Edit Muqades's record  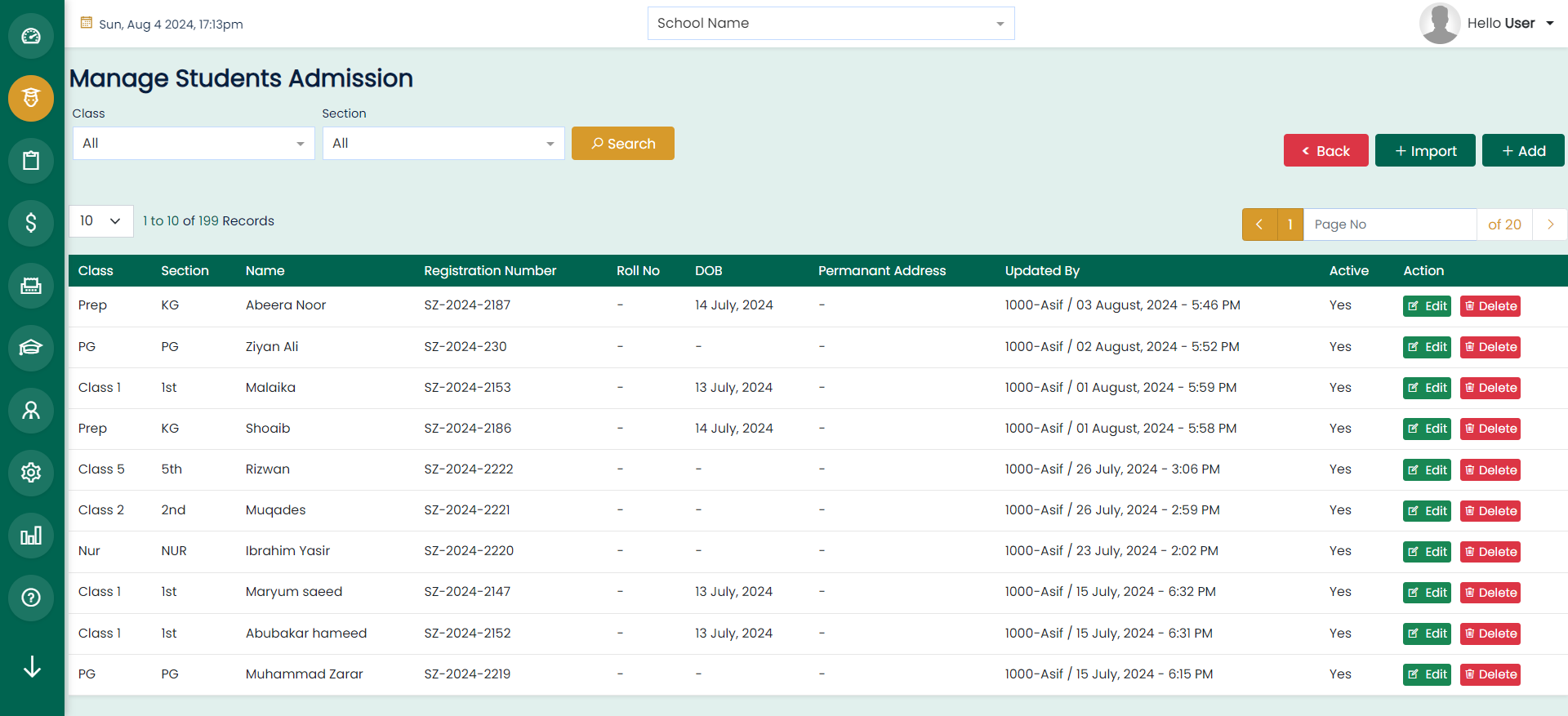pyautogui.click(x=1427, y=511)
